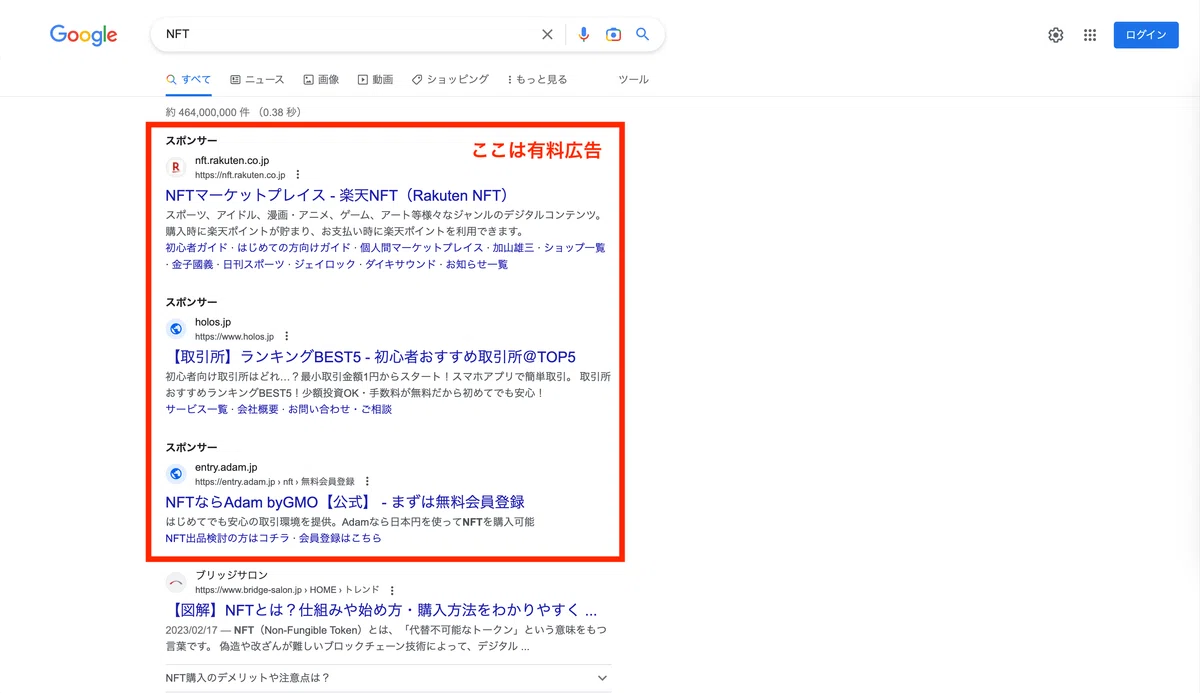Open the 会員登録はこちら sitelink
1200x693 pixels.
(x=340, y=538)
